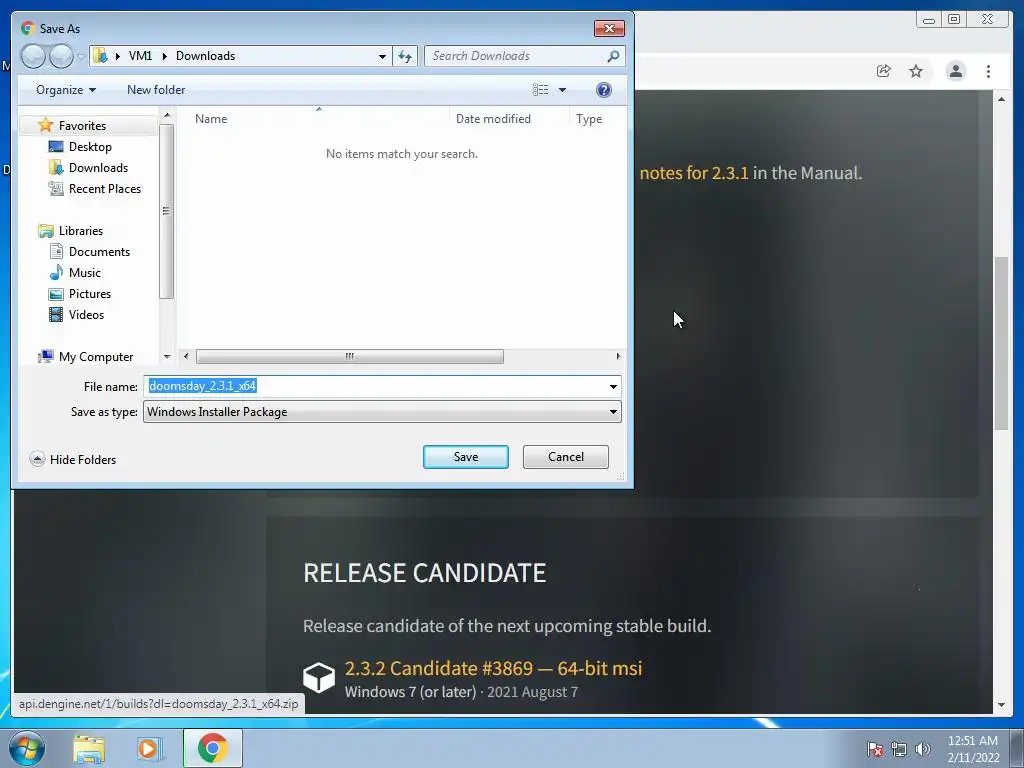The height and width of the screenshot is (768, 1024).
Task: Click the file list scroll left arrow
Action: [186, 356]
